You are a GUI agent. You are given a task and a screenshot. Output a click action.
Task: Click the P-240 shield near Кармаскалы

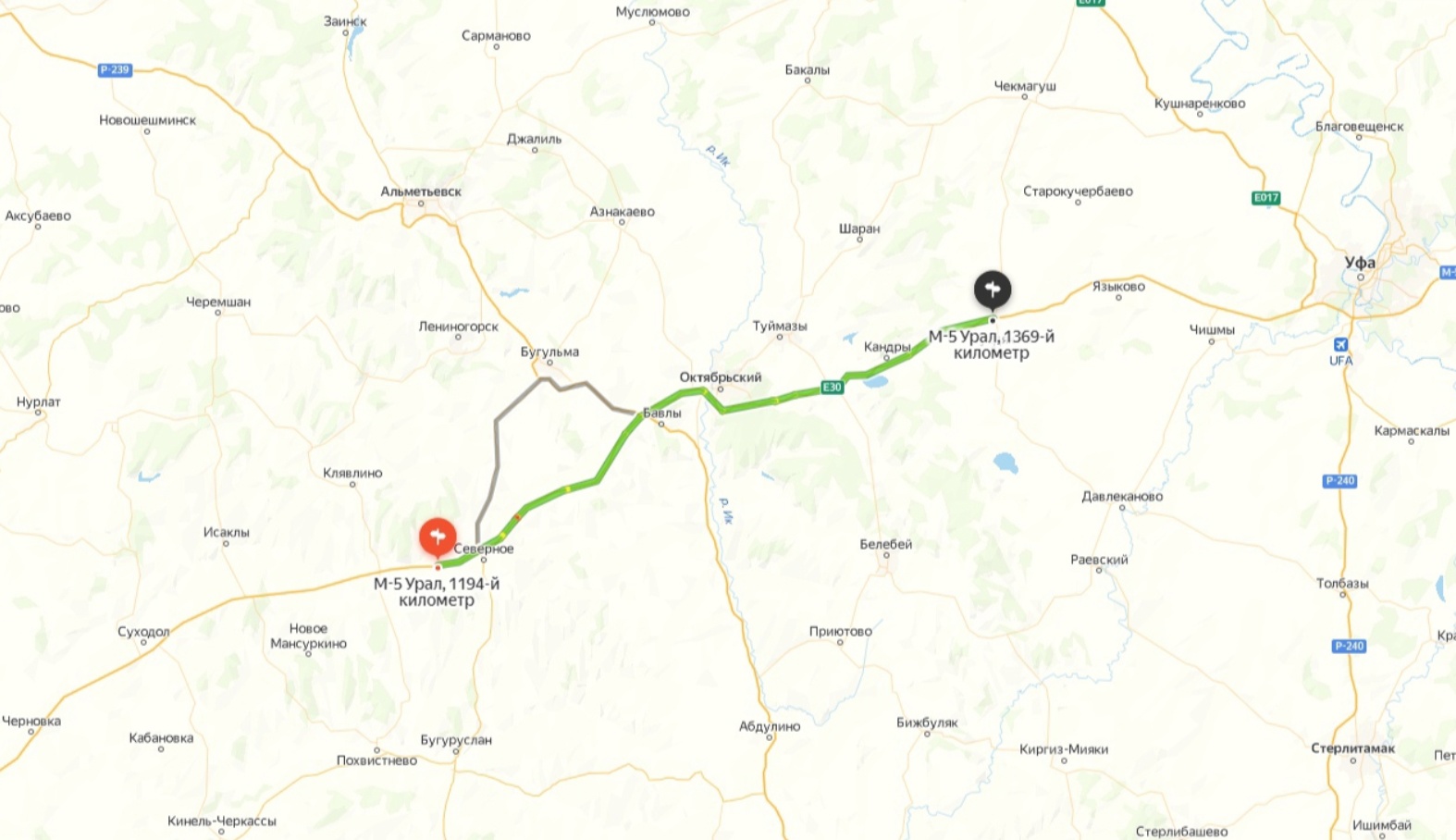click(x=1339, y=481)
